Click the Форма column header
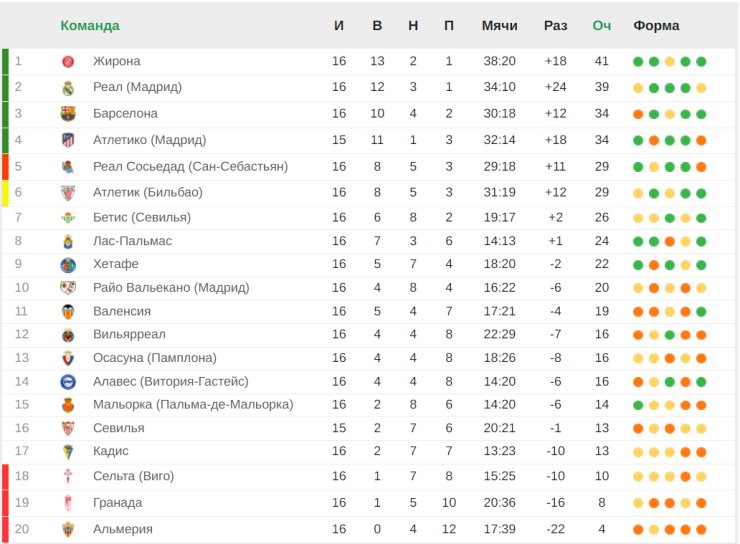 (x=656, y=26)
